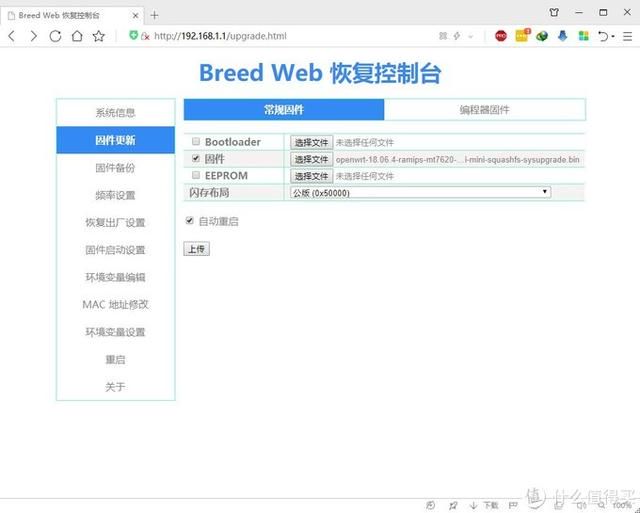Click the blue download arrow extension

(x=562, y=36)
